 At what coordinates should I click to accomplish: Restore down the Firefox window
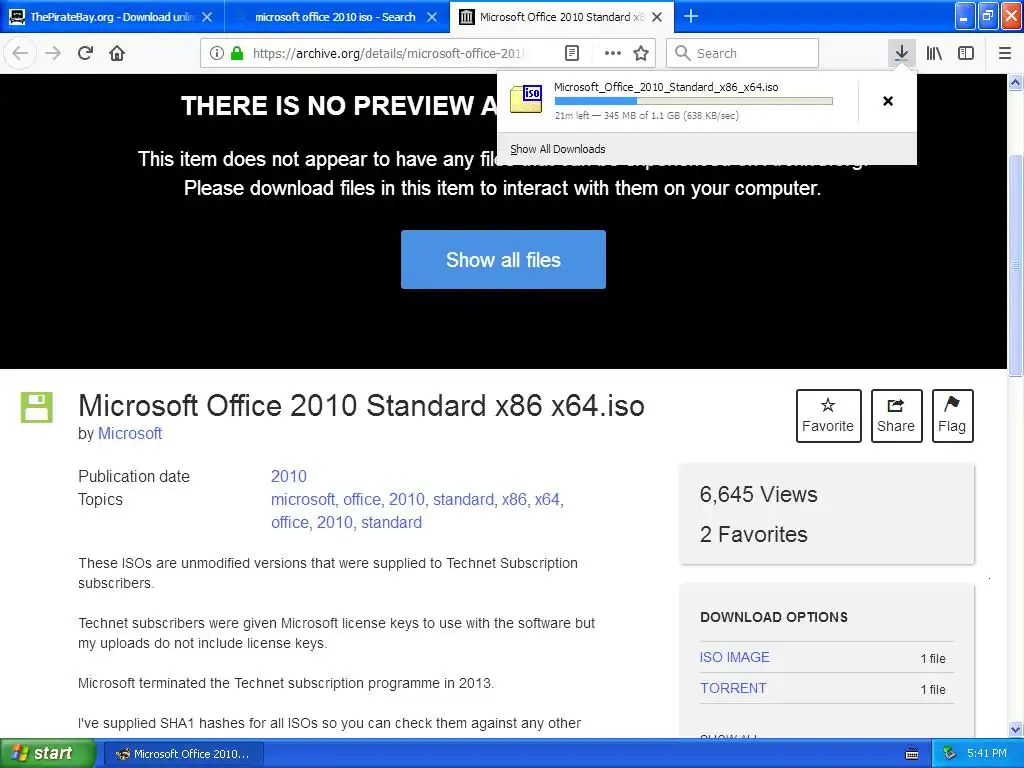(987, 16)
